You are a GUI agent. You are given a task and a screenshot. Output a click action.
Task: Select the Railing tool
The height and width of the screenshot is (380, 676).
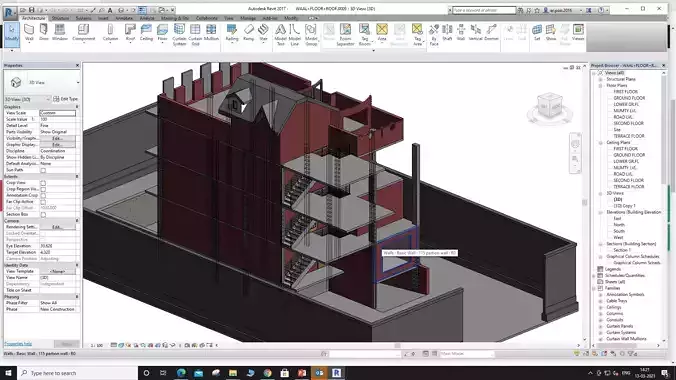point(232,32)
